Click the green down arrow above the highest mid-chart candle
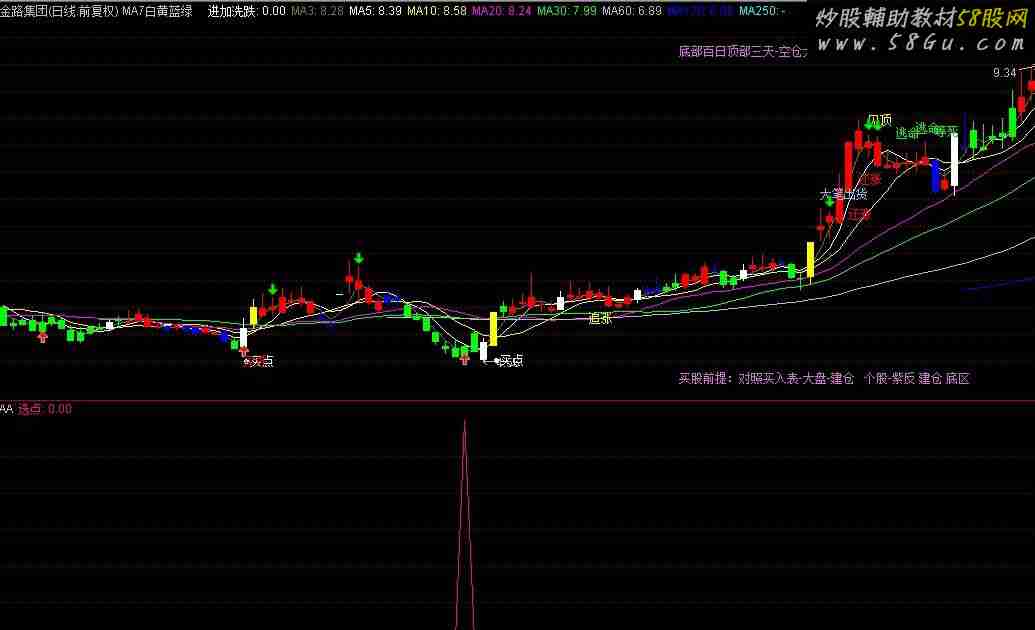The width and height of the screenshot is (1035, 630). [358, 260]
